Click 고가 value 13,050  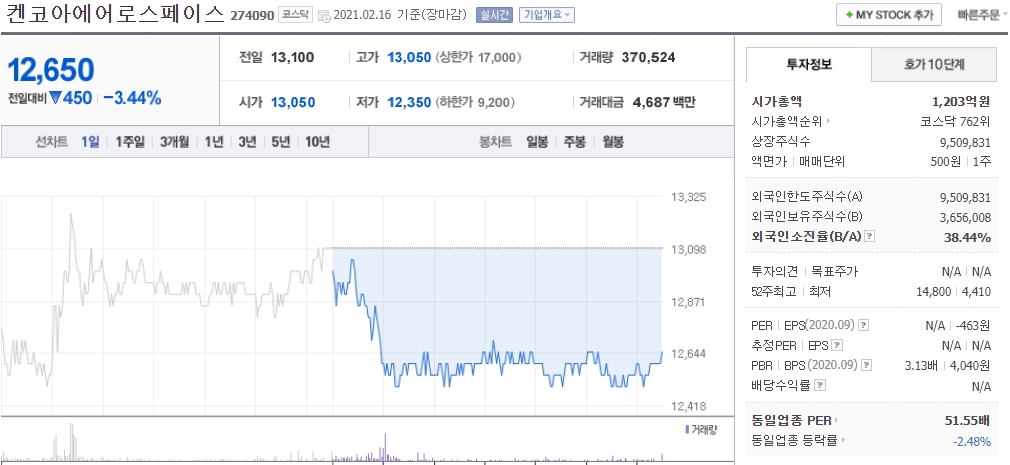pos(409,57)
